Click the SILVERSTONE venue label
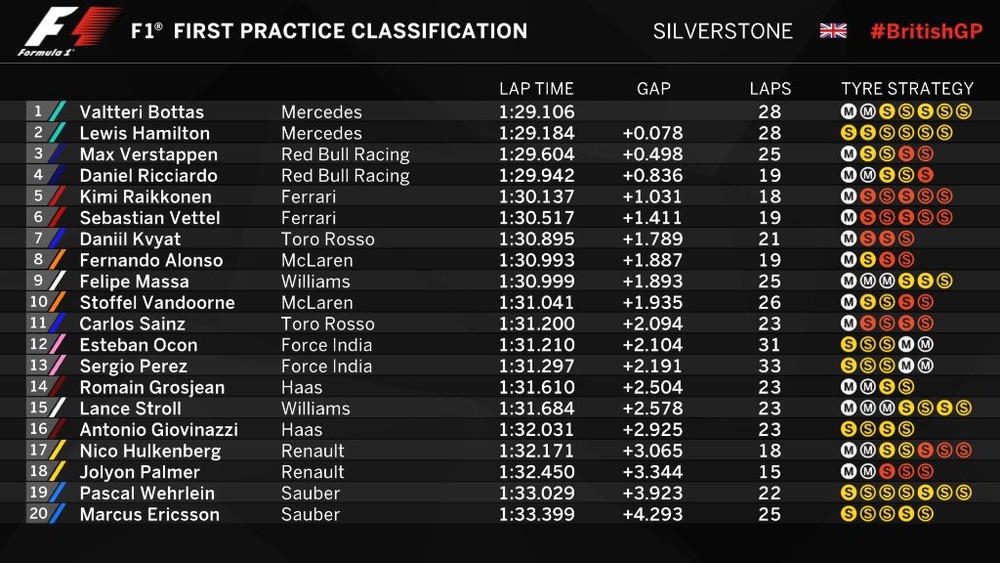 (721, 31)
